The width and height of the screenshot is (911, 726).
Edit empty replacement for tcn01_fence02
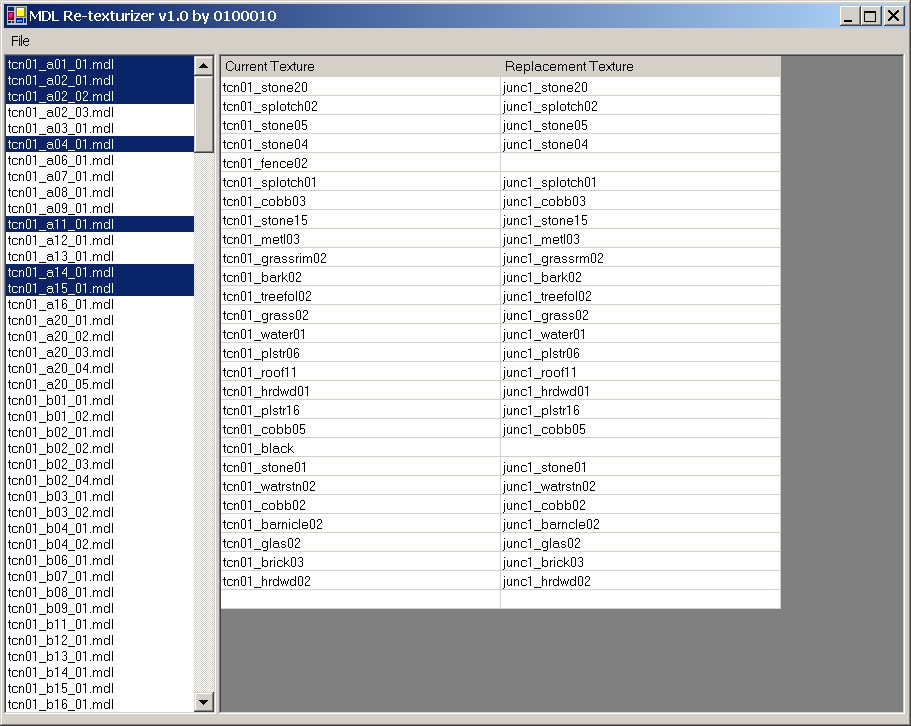coord(640,163)
